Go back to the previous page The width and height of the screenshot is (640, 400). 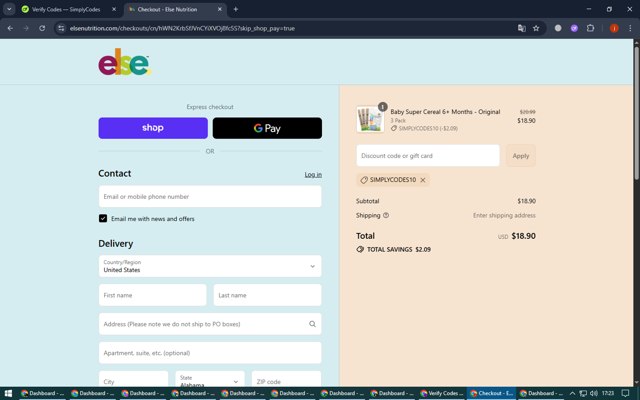pos(10,28)
